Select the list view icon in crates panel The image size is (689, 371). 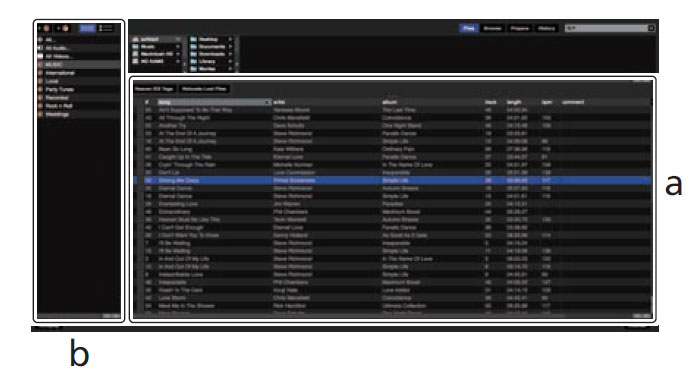coord(106,29)
